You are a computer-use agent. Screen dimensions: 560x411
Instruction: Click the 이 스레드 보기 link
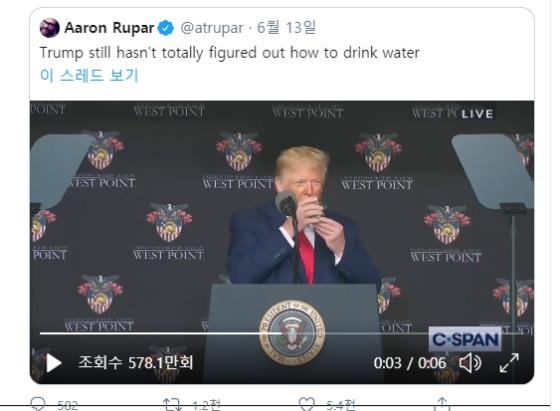89,75
